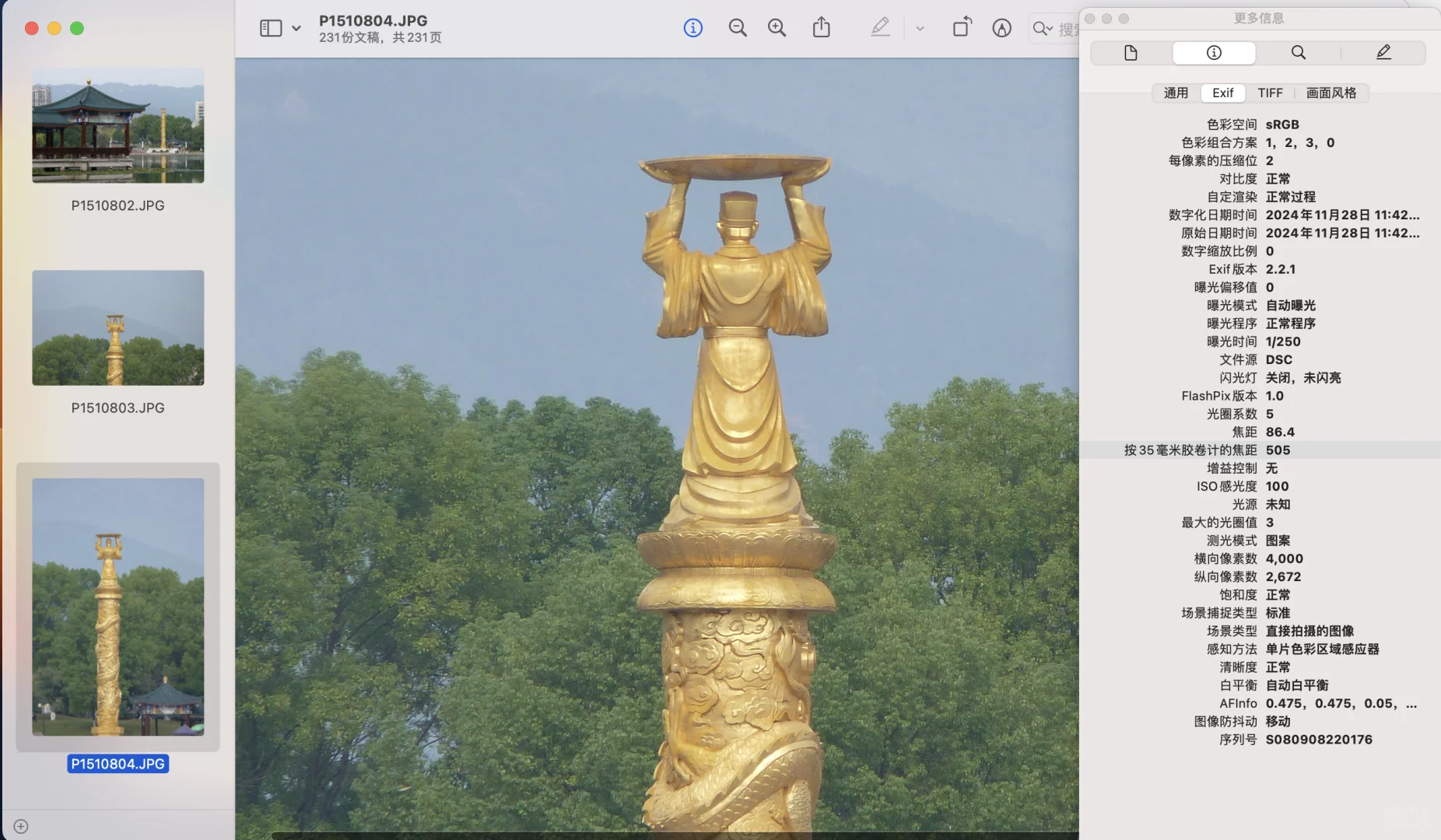Open sidebar view options chevron

[x=296, y=29]
